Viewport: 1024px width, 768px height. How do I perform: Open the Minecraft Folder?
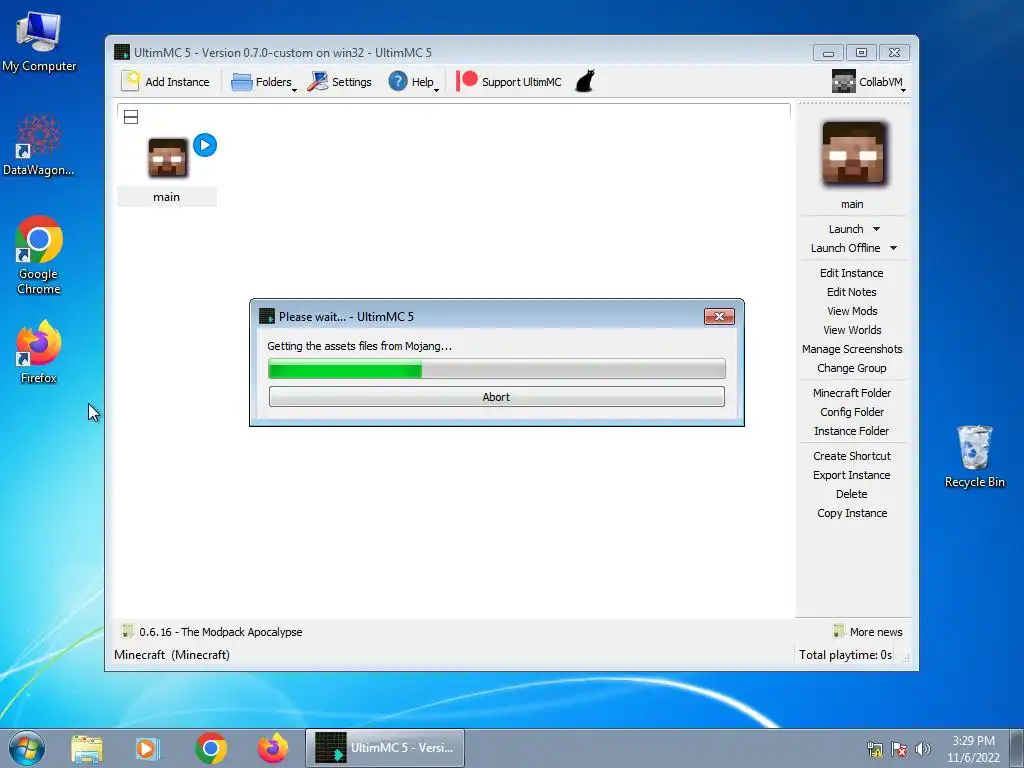(x=852, y=392)
